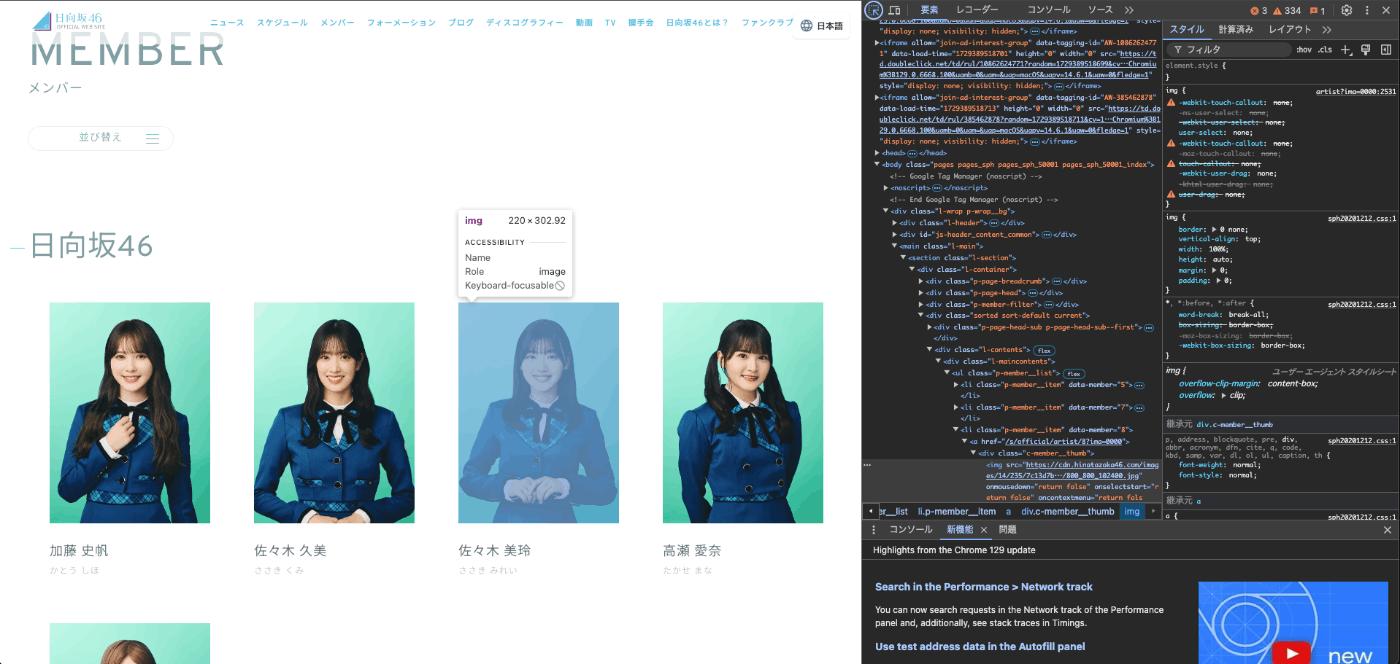Image resolution: width=1400 pixels, height=664 pixels.
Task: Toggle the rendering emulations paintbrush icon
Action: [1365, 49]
